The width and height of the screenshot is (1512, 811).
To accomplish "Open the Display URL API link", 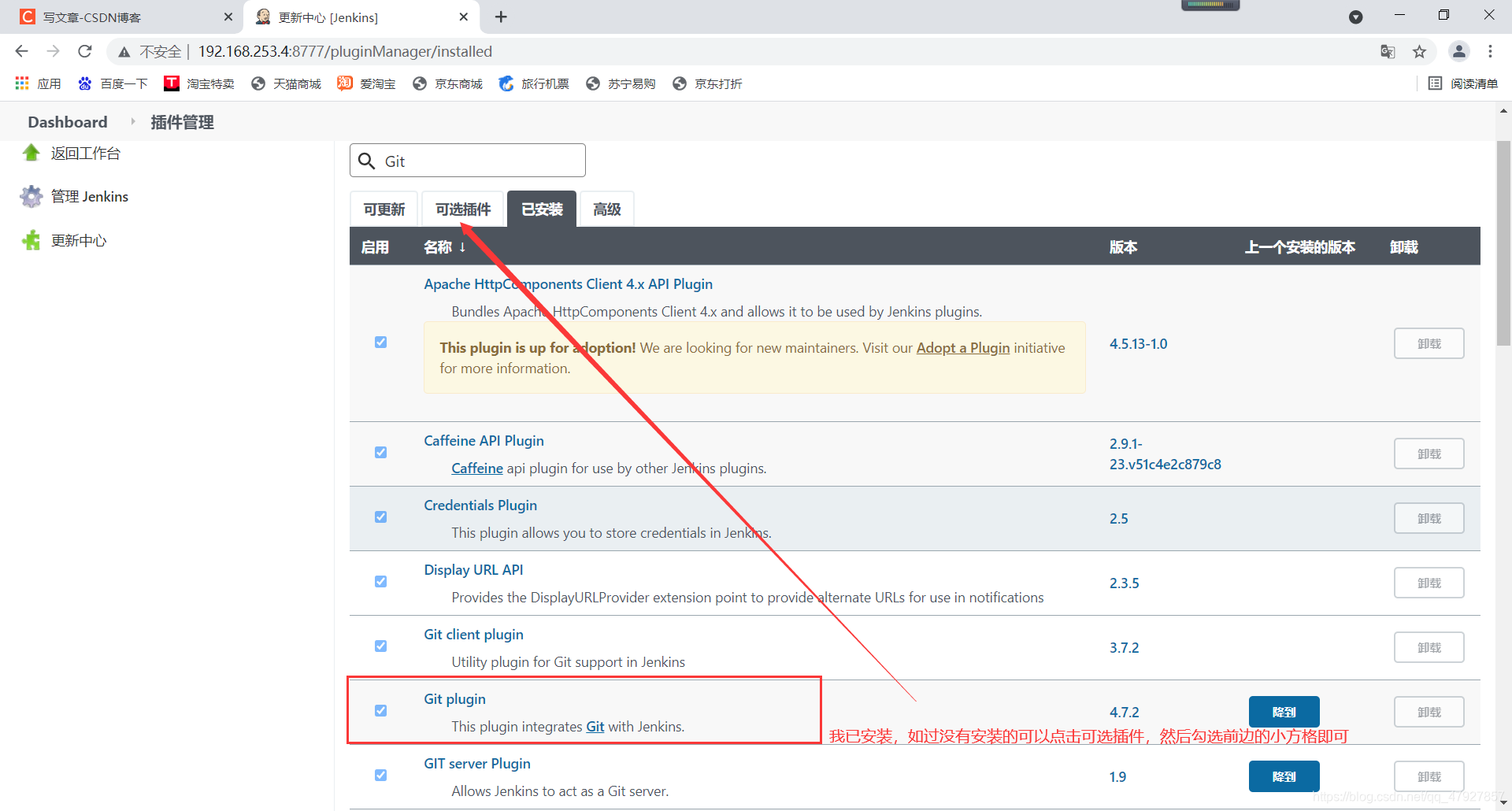I will click(x=473, y=570).
